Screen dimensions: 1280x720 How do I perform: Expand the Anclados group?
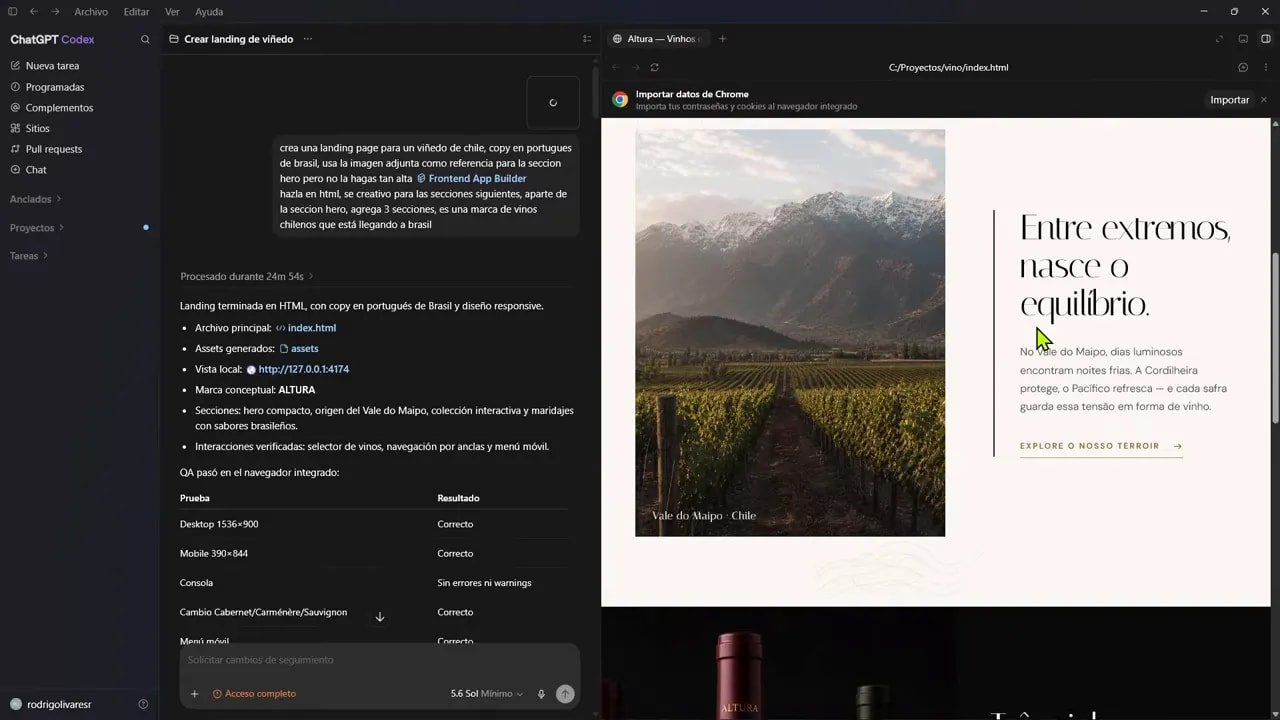[35, 199]
